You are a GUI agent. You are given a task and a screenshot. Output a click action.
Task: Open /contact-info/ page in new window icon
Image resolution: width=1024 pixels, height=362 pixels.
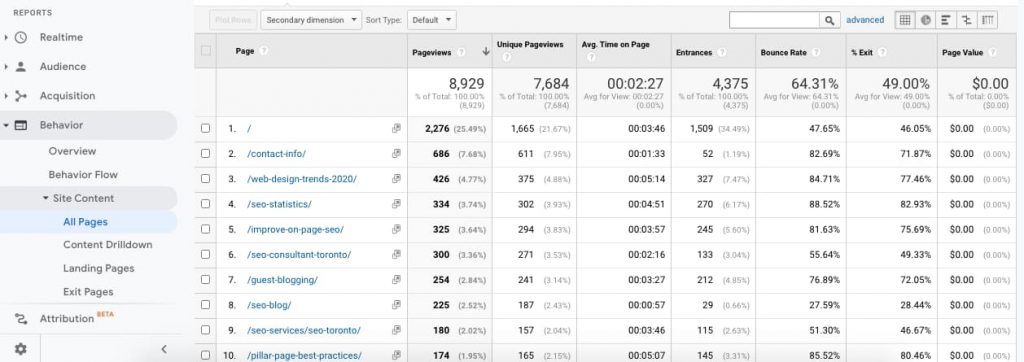pos(396,154)
